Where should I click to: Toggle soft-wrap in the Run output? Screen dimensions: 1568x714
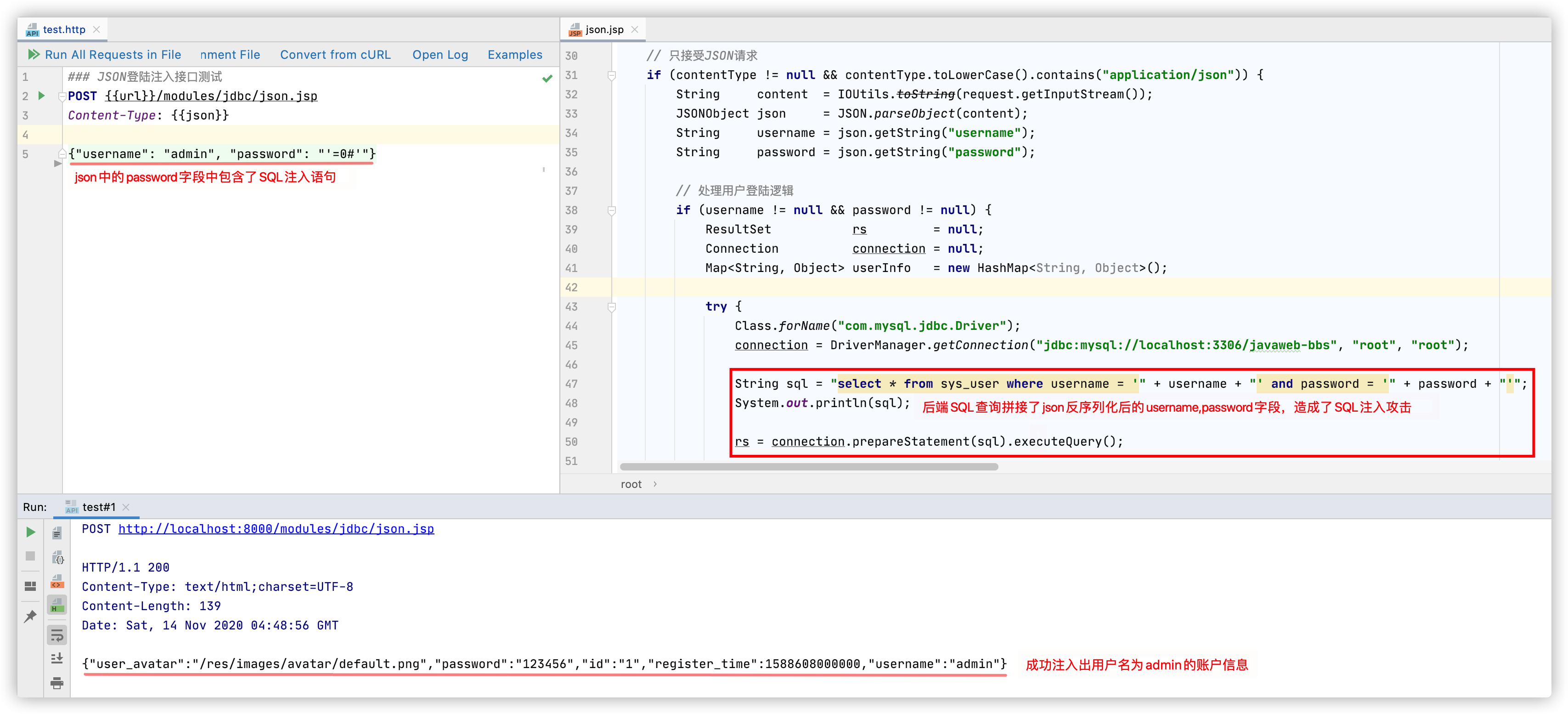point(57,635)
